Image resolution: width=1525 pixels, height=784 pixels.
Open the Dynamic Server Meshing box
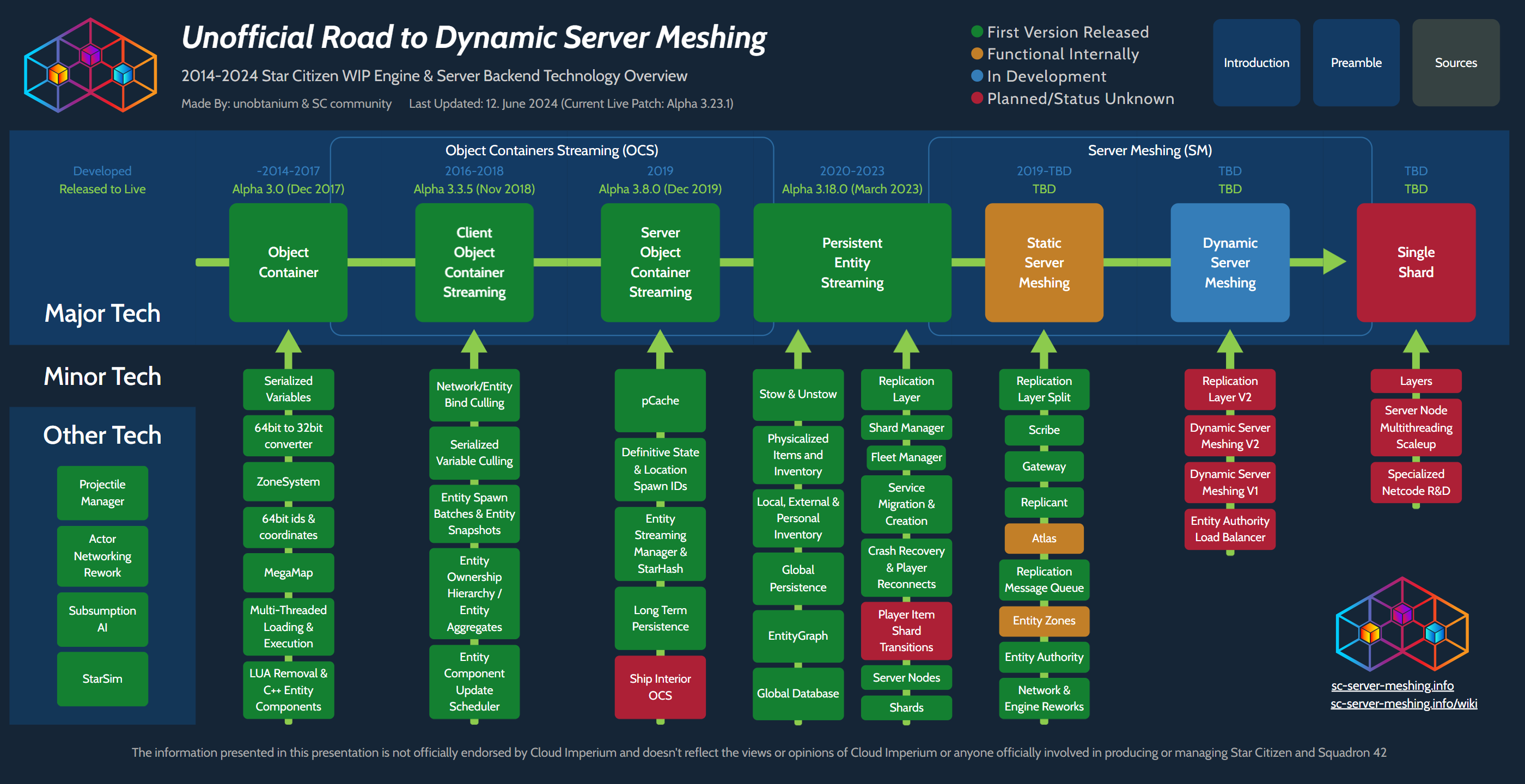click(1230, 262)
